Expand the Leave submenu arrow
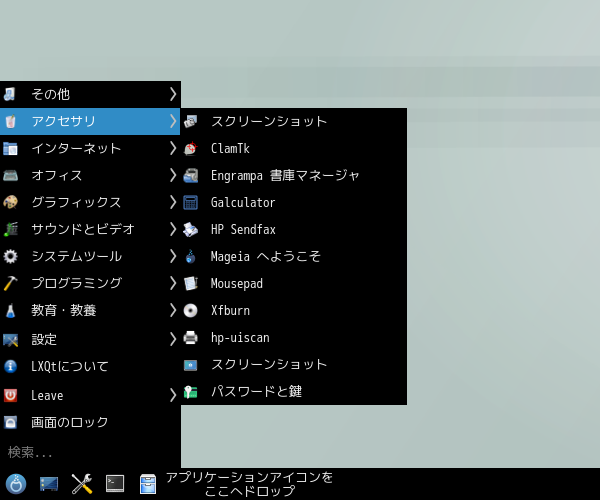Screen dimensions: 600x500 tap(173, 395)
